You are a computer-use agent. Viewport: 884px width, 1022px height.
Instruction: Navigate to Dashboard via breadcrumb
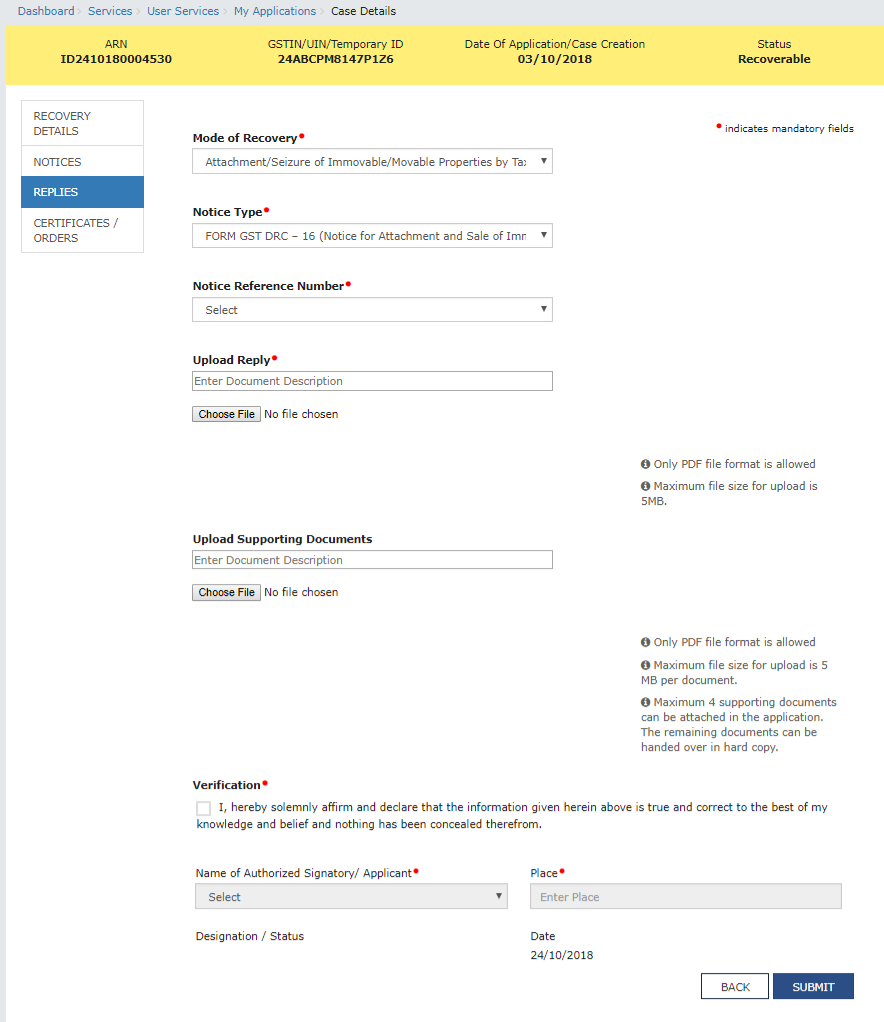click(45, 11)
